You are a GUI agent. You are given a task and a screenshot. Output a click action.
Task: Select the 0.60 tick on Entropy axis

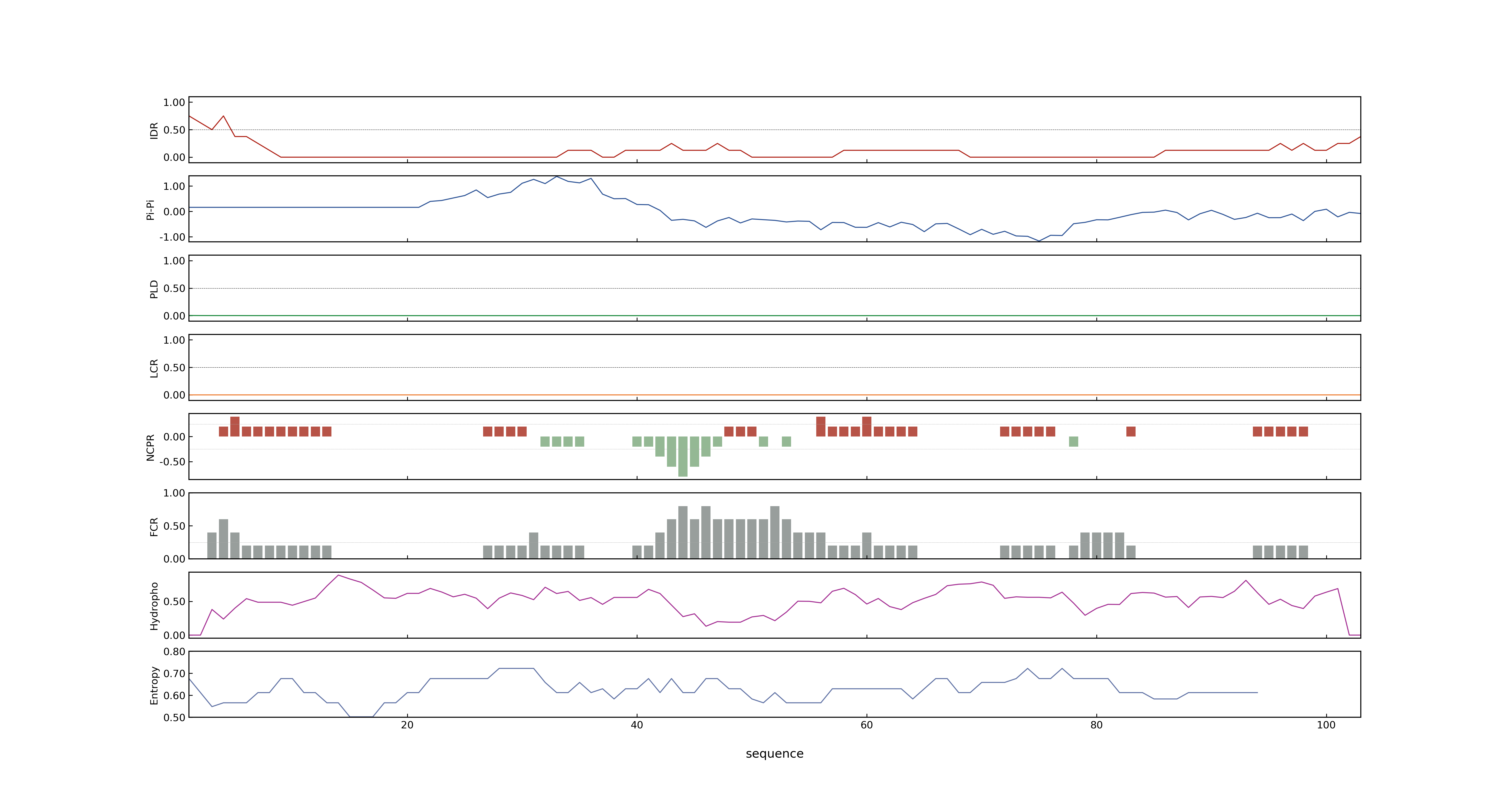(174, 696)
